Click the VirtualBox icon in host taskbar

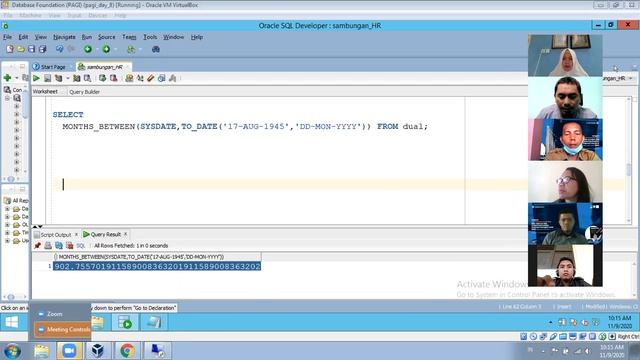pyautogui.click(x=98, y=351)
